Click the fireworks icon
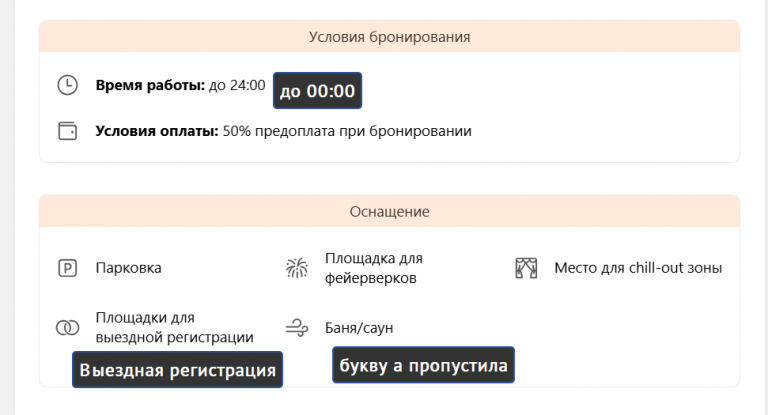This screenshot has width=768, height=415. 297,268
